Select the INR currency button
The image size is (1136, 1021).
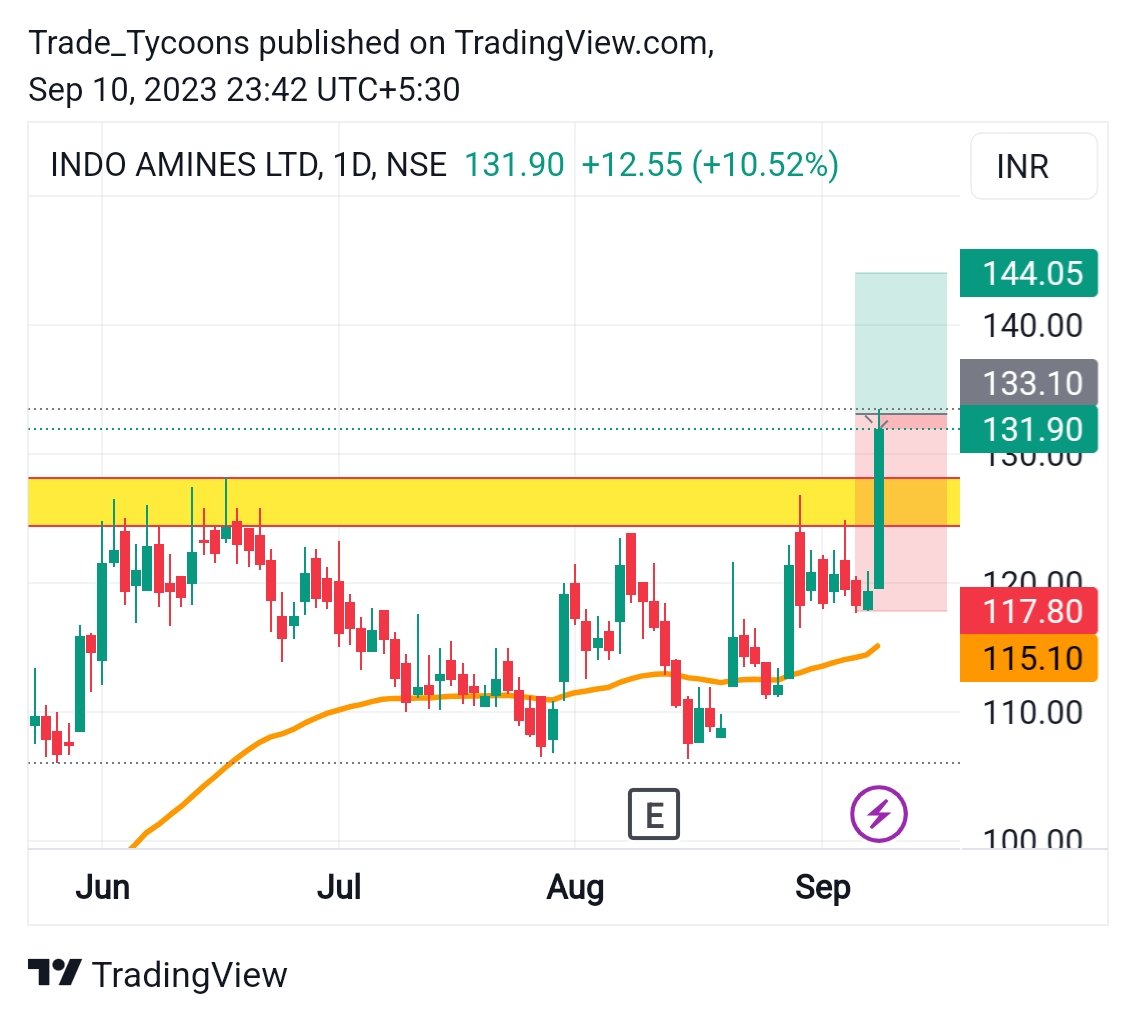[1034, 166]
